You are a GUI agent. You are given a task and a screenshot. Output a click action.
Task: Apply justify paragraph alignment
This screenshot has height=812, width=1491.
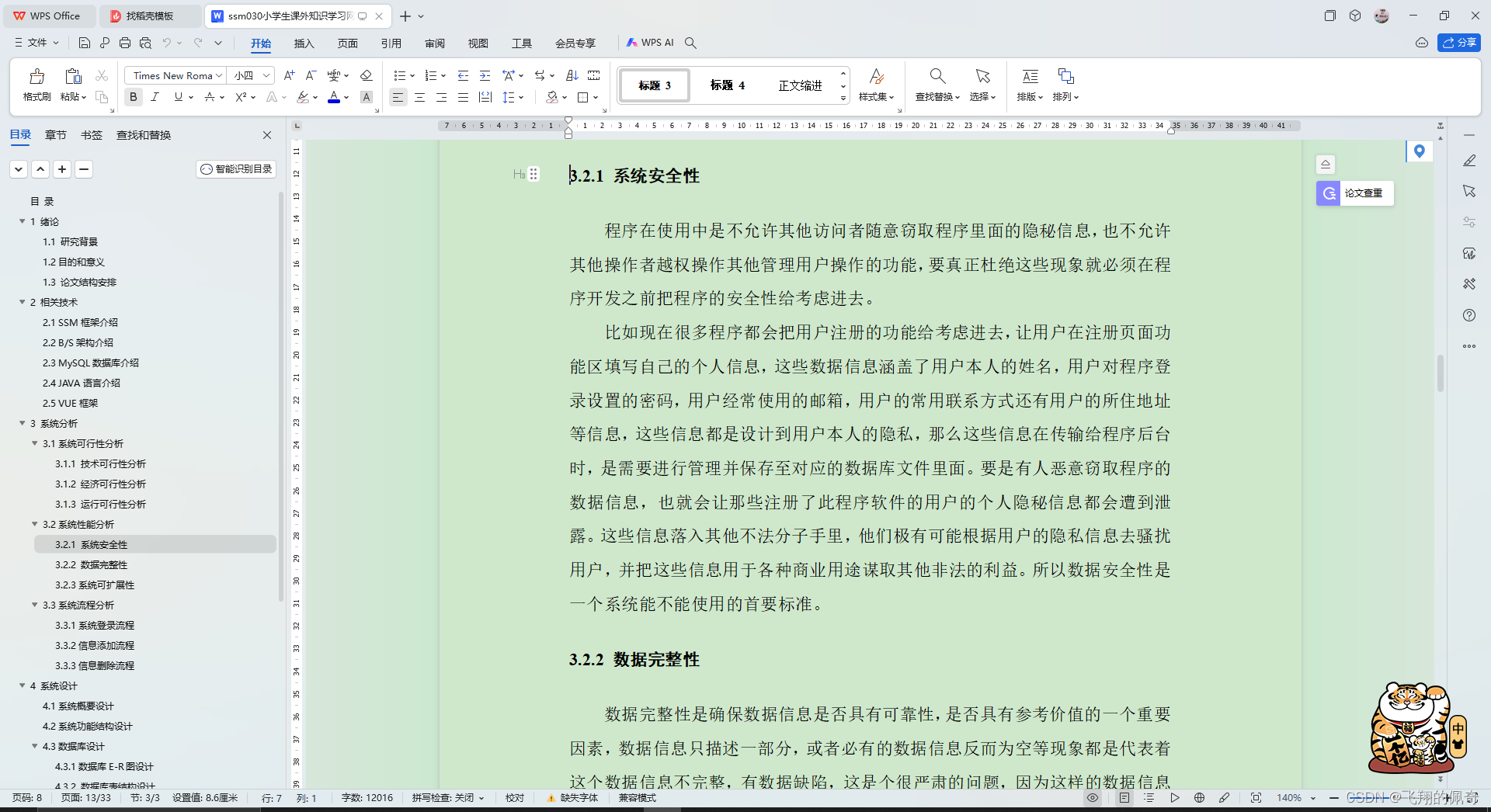point(463,97)
